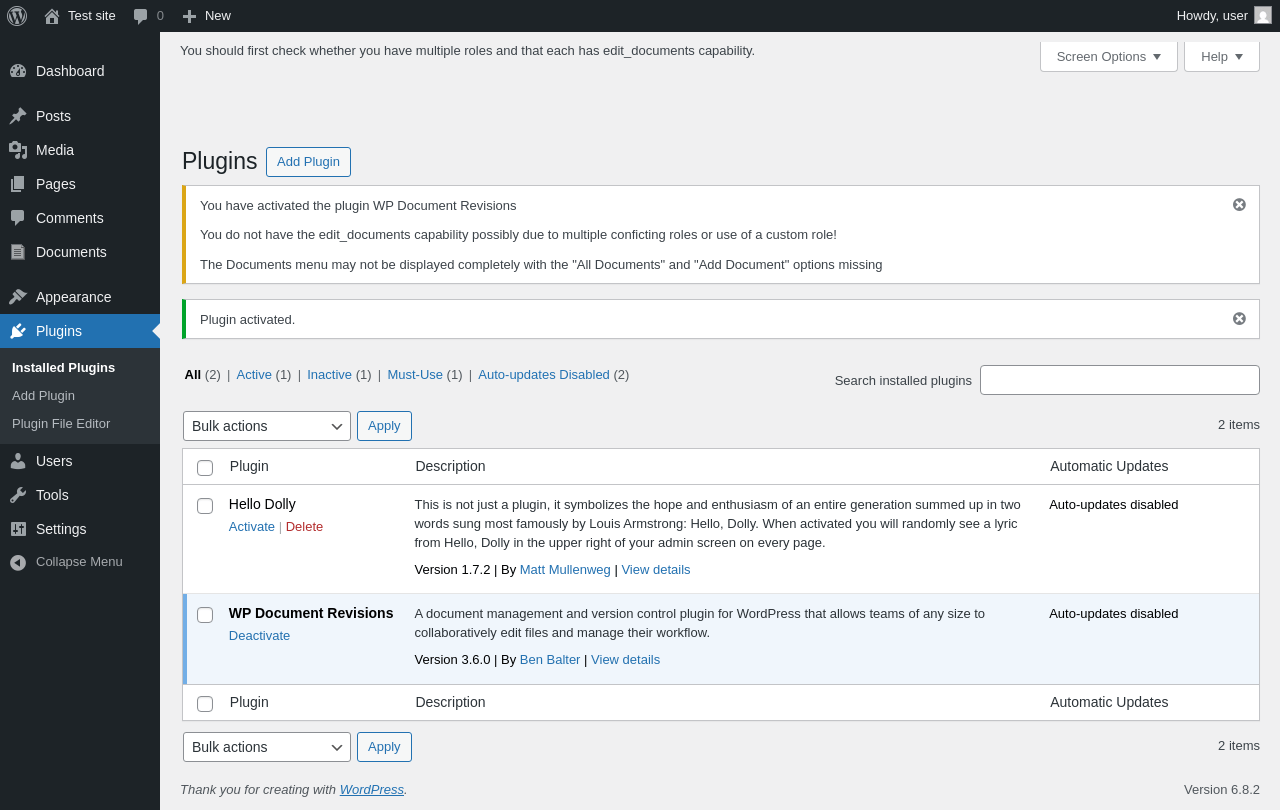Click the Pages icon in sidebar
1280x810 pixels.
tap(18, 184)
